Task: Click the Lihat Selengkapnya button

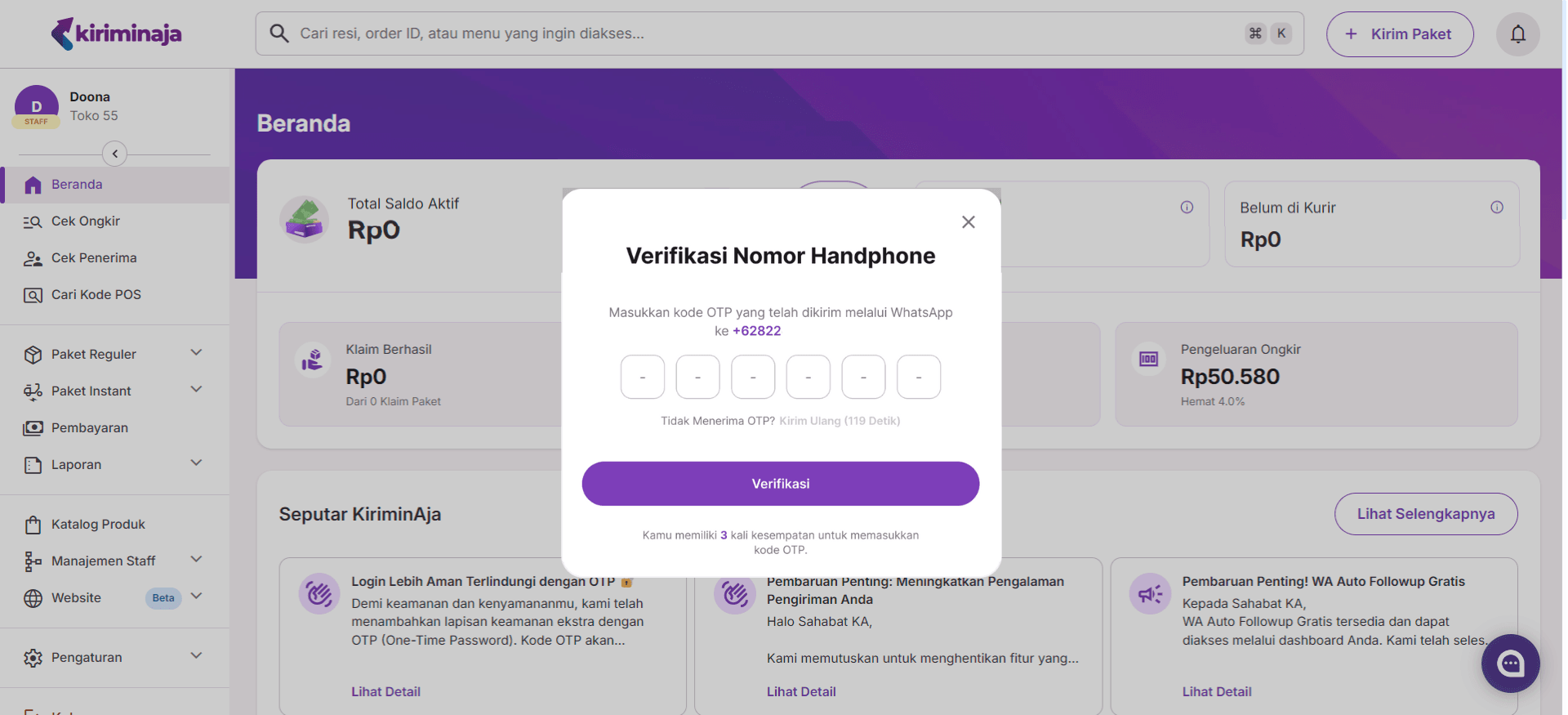Action: [x=1425, y=514]
